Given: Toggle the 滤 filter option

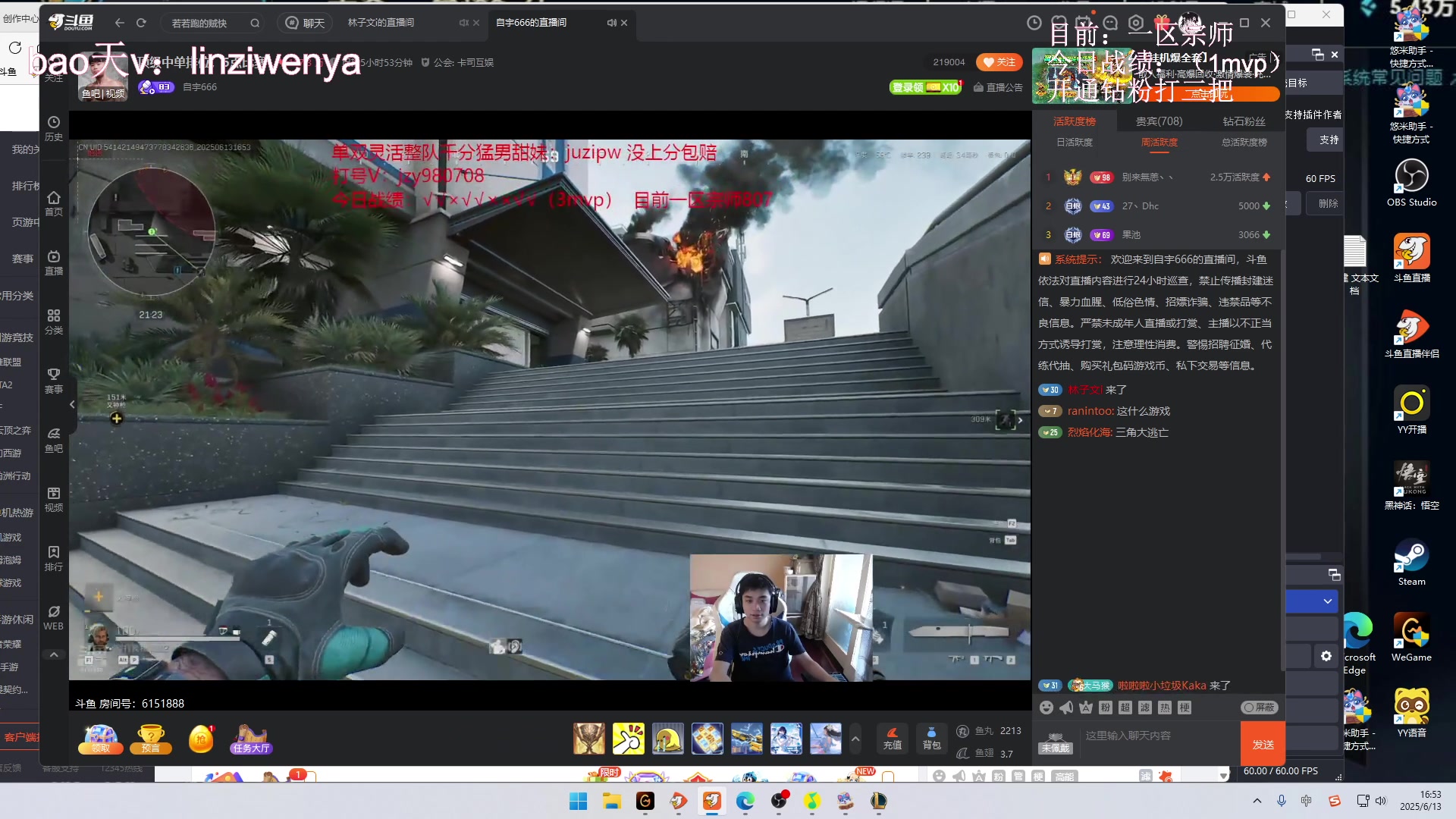Looking at the screenshot, I should tap(1145, 708).
